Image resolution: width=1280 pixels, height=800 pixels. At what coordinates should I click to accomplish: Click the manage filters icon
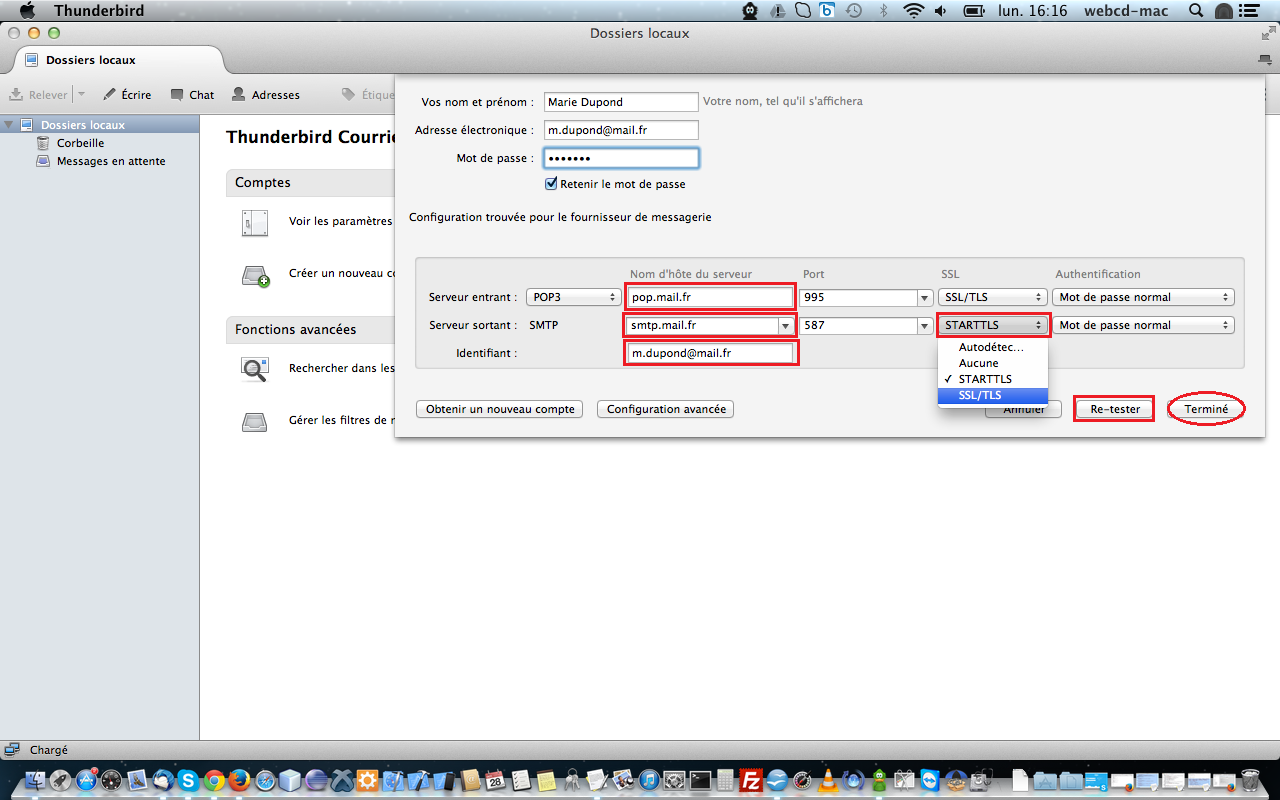coord(255,422)
